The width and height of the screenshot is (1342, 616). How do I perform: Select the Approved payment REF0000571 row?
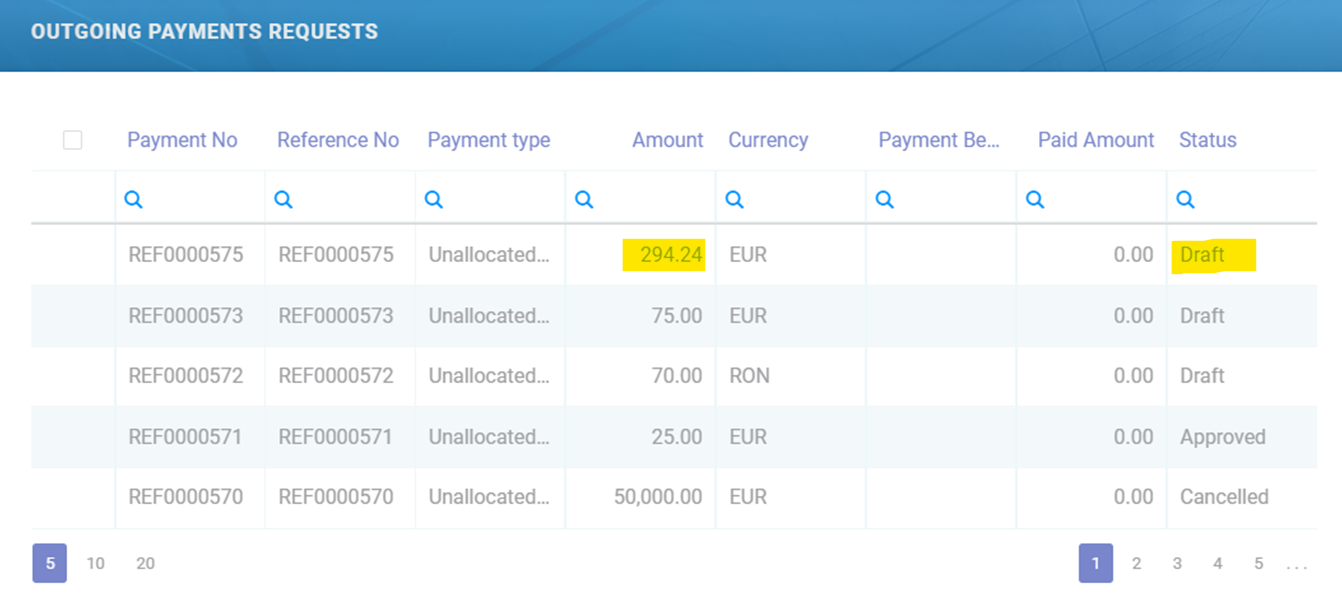(186, 437)
